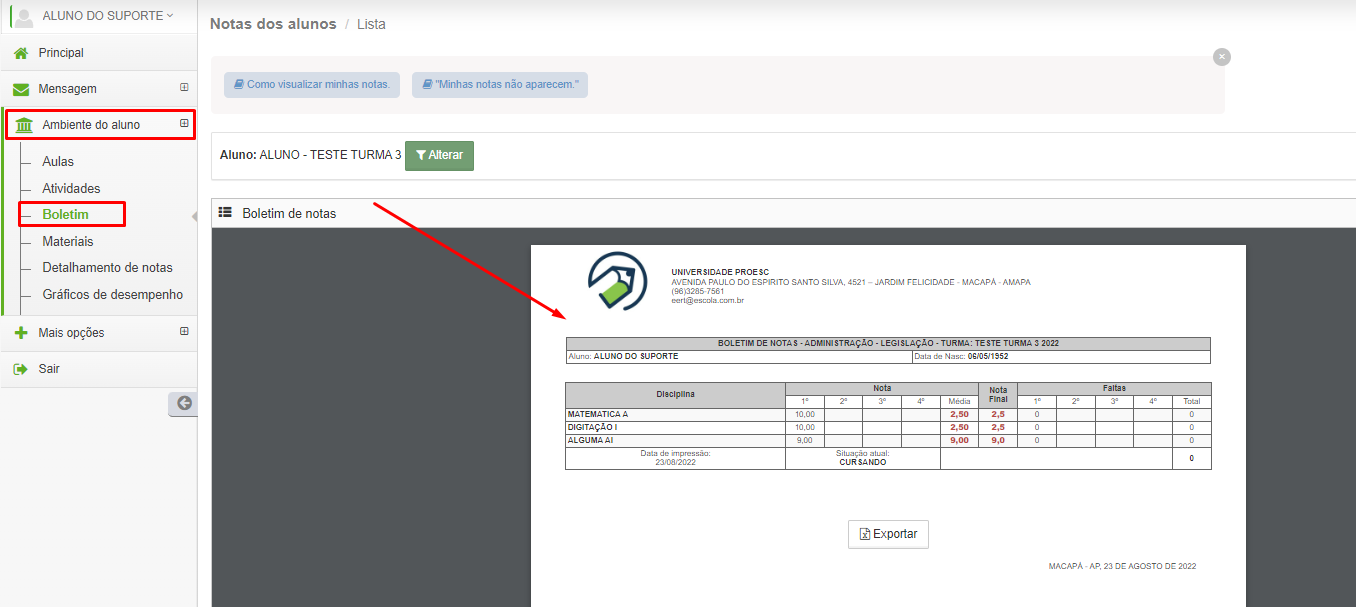Click the Data de Nasc 06/05/1952 cell
Image resolution: width=1356 pixels, height=607 pixels.
(x=1061, y=356)
